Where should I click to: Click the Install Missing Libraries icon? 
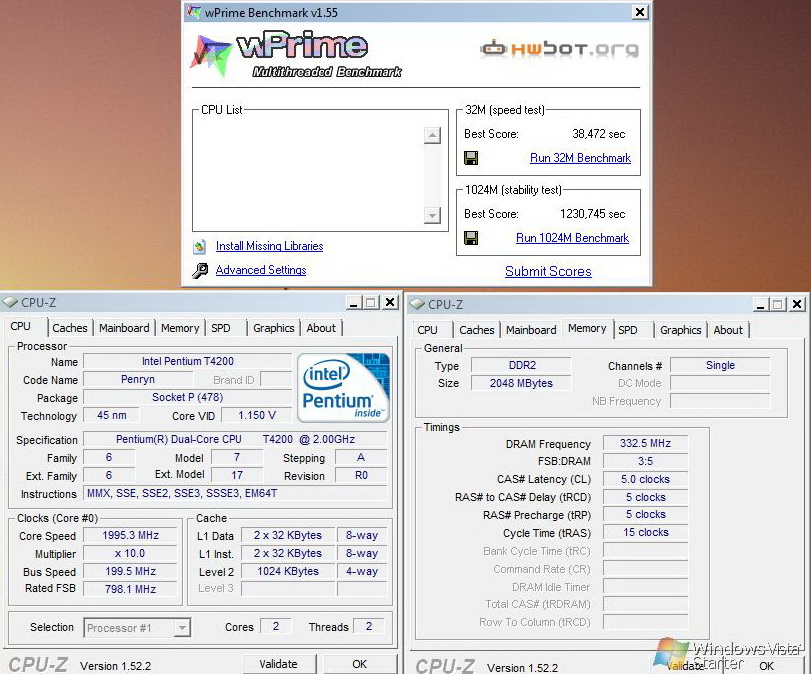click(x=200, y=246)
